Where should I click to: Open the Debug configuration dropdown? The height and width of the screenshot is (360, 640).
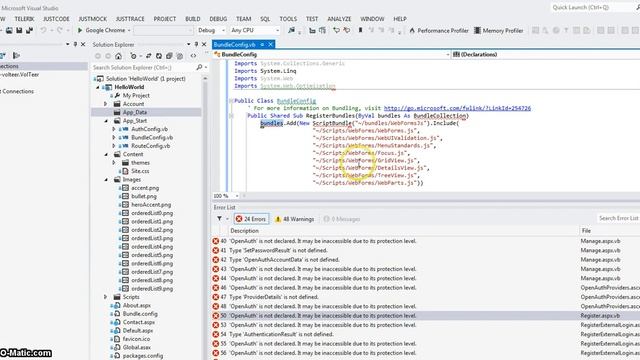[222, 30]
